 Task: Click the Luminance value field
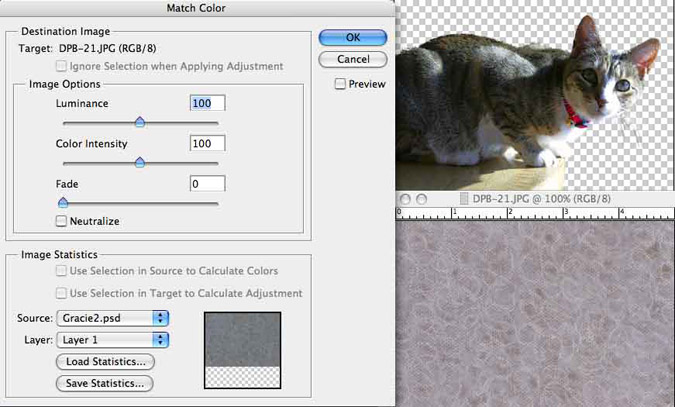[x=207, y=103]
